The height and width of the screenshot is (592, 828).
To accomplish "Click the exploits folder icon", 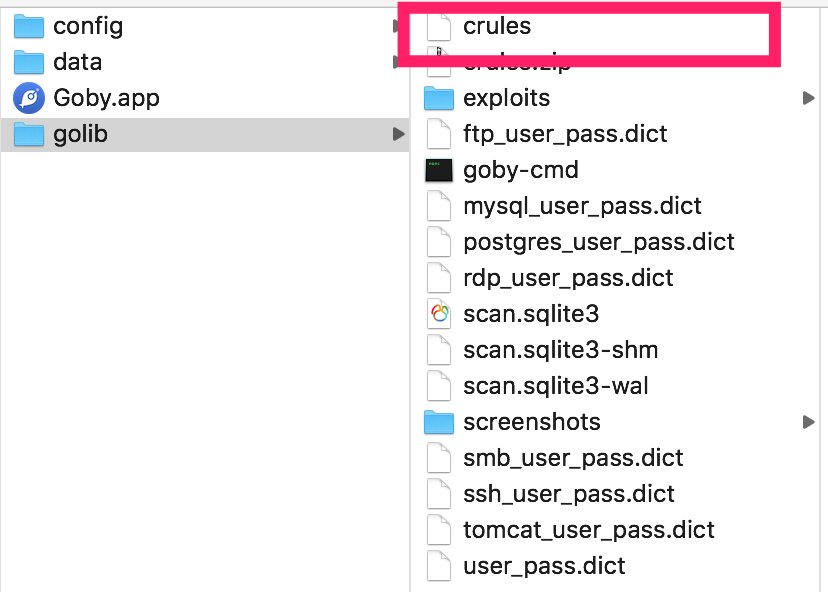I will click(x=439, y=98).
